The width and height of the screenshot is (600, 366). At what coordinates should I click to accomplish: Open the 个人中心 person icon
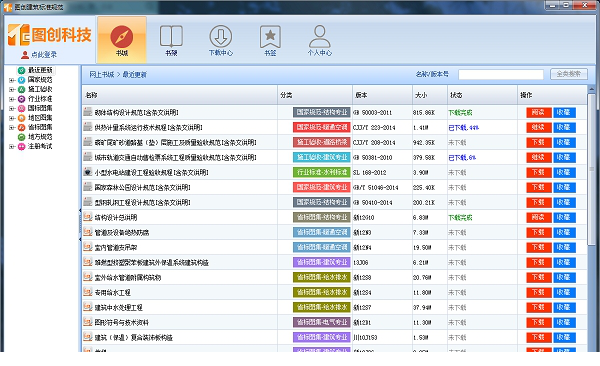(320, 40)
